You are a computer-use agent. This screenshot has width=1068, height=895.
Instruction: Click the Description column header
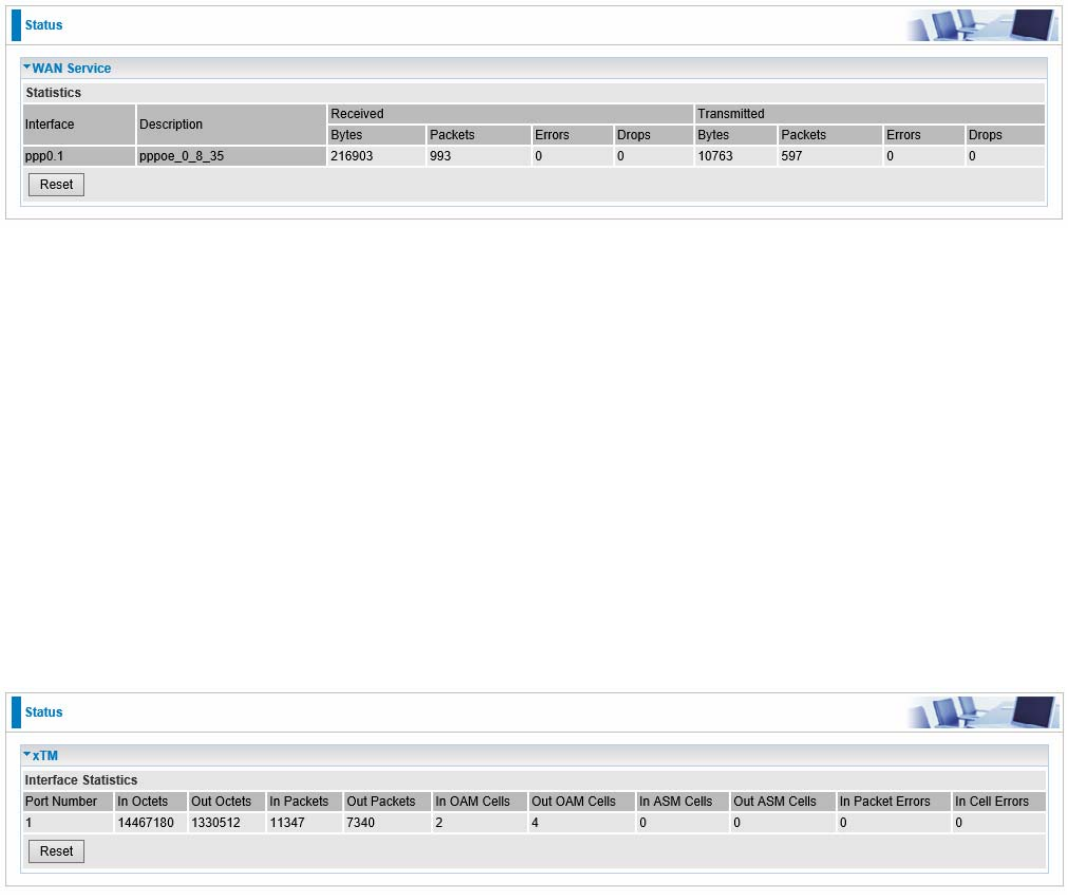[231, 125]
